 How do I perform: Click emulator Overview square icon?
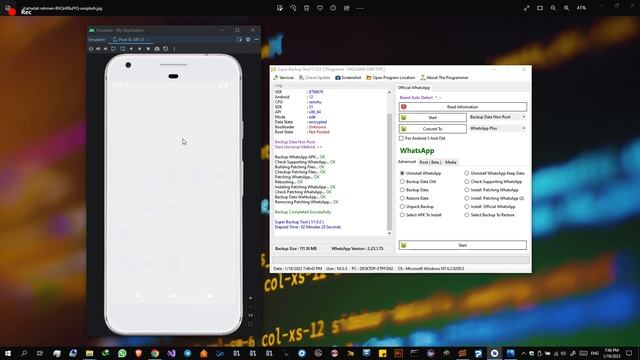click(x=148, y=49)
